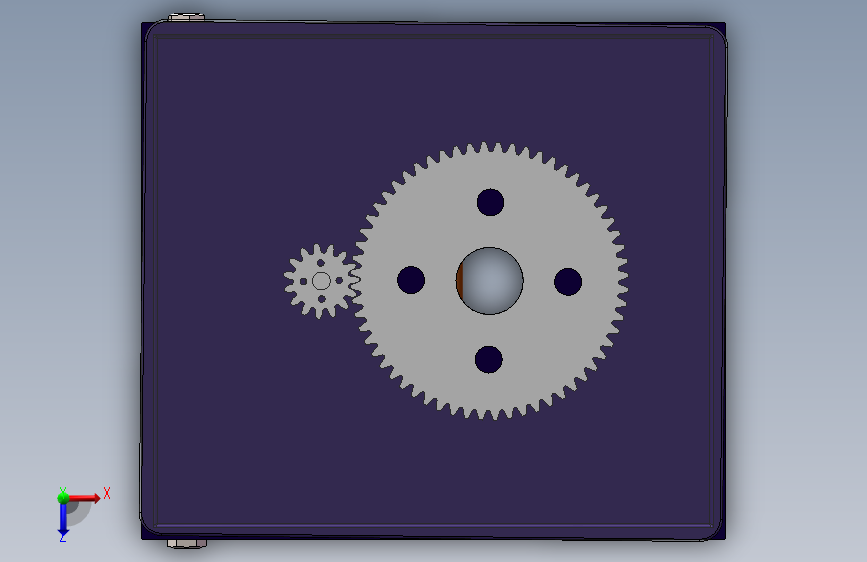The width and height of the screenshot is (867, 562).
Task: Click the bottom bolt hole on large gear
Action: (489, 360)
